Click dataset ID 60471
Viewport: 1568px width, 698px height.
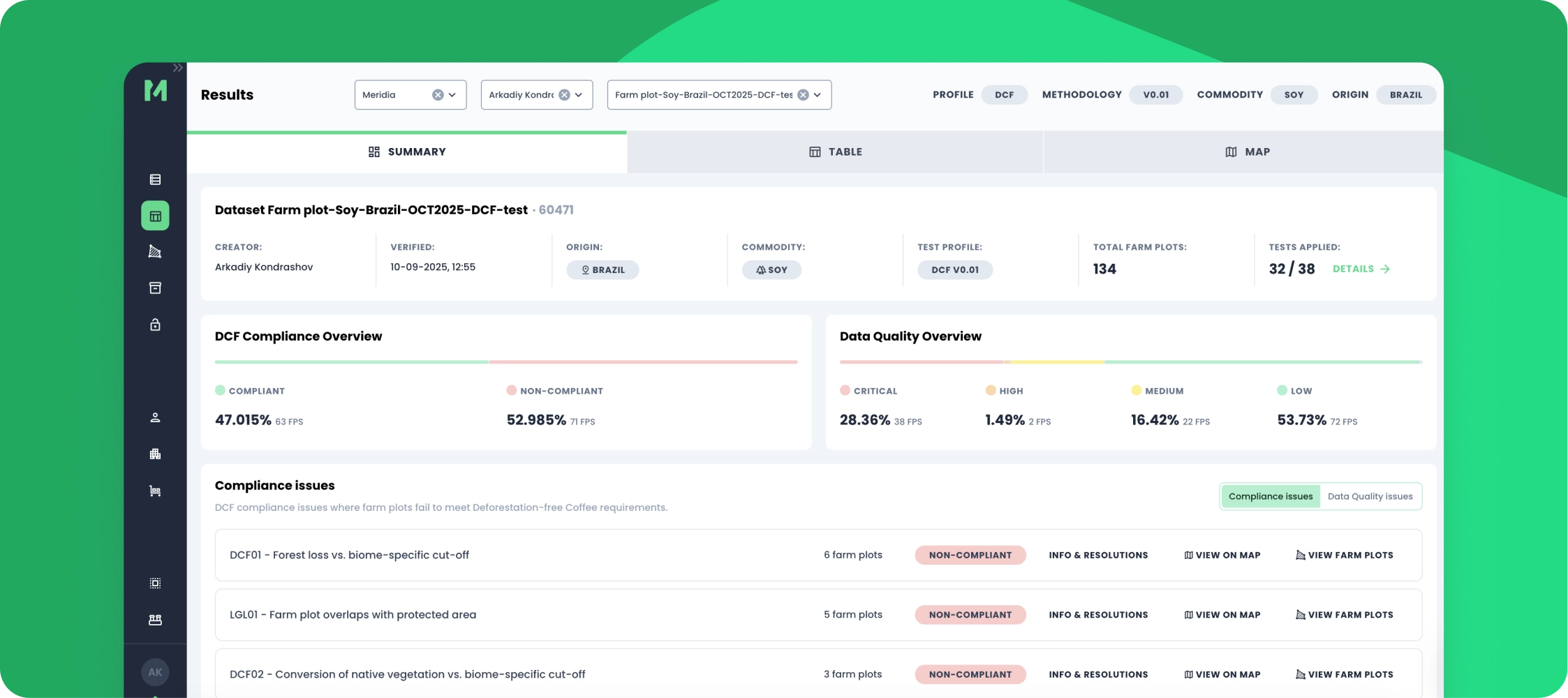(556, 210)
